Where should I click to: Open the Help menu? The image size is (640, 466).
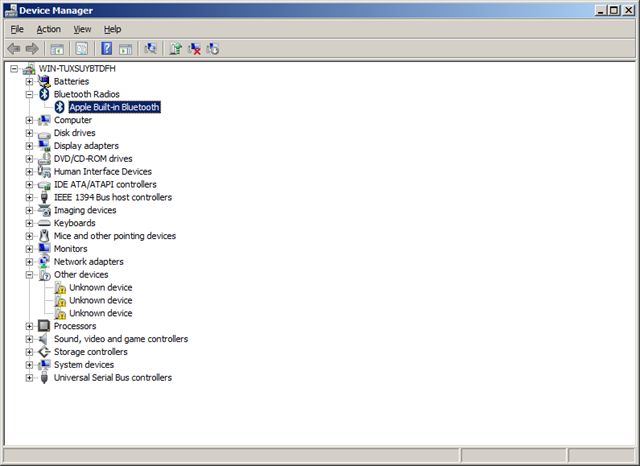click(112, 29)
